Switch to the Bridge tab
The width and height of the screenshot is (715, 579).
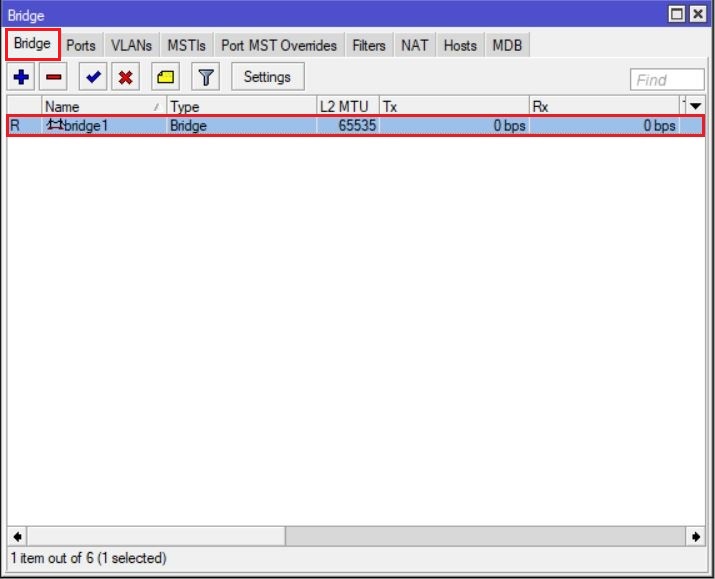[32, 44]
